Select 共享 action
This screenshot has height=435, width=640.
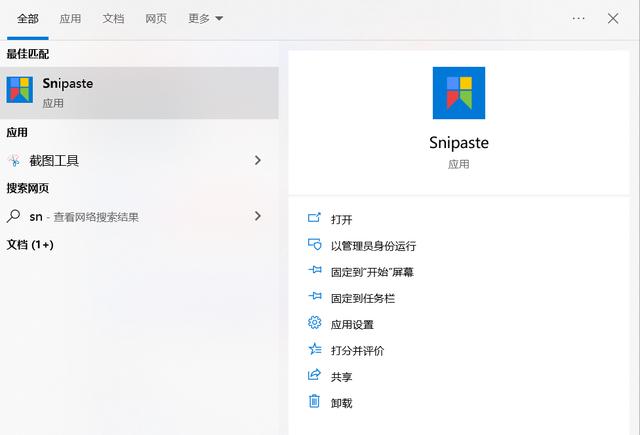click(x=342, y=377)
